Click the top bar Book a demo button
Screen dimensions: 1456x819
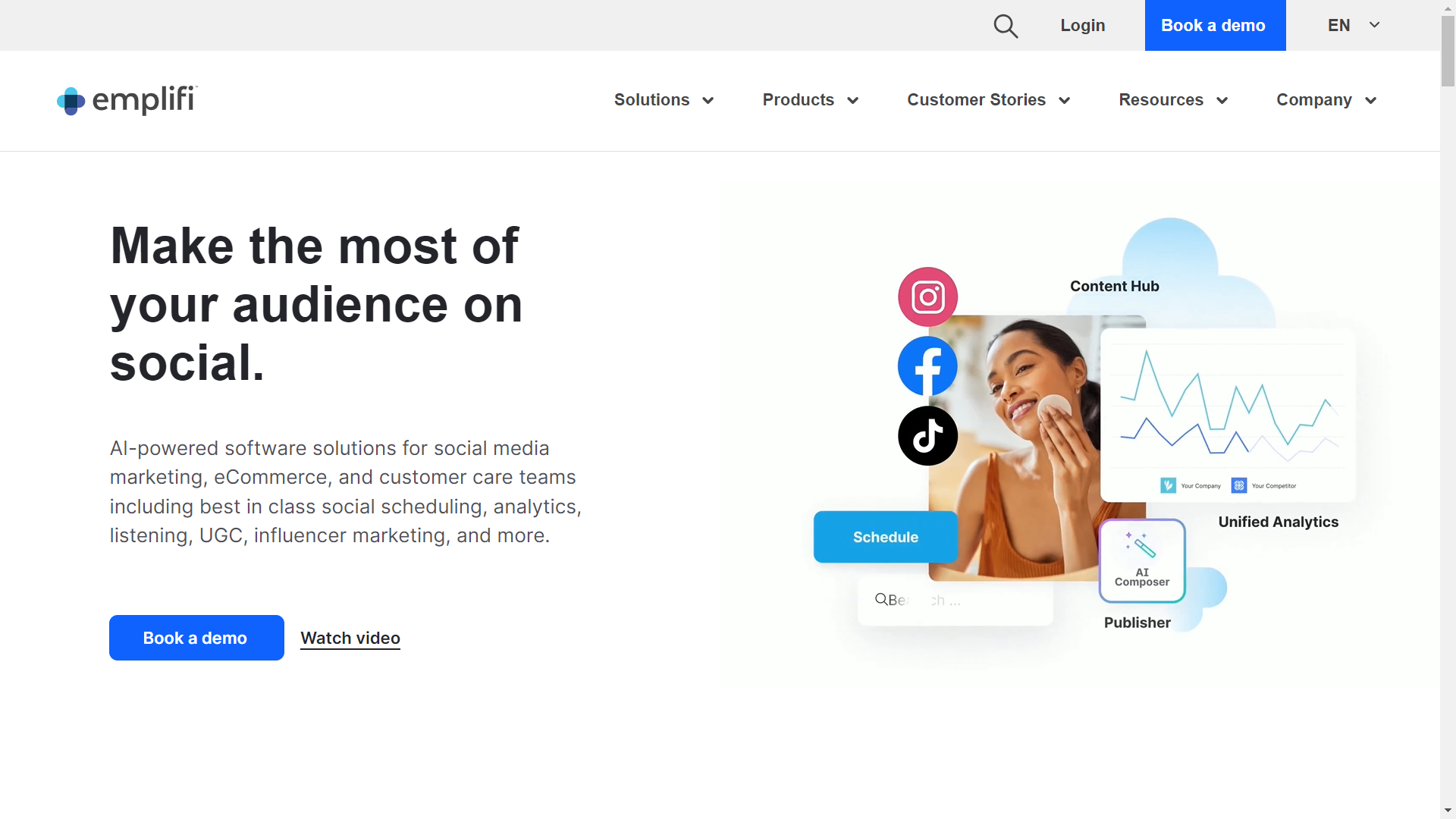[1213, 26]
